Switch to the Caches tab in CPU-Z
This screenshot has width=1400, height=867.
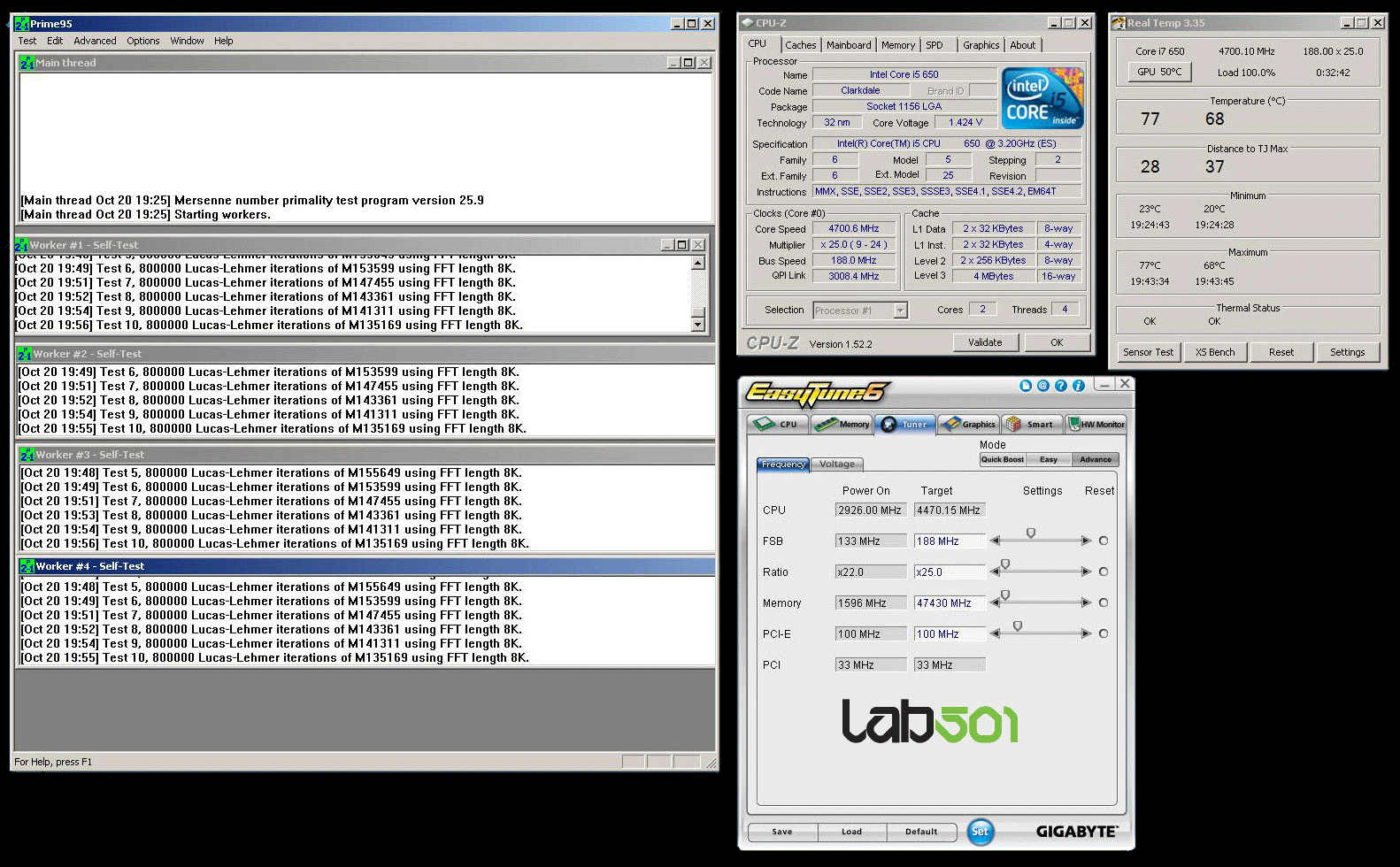(801, 45)
